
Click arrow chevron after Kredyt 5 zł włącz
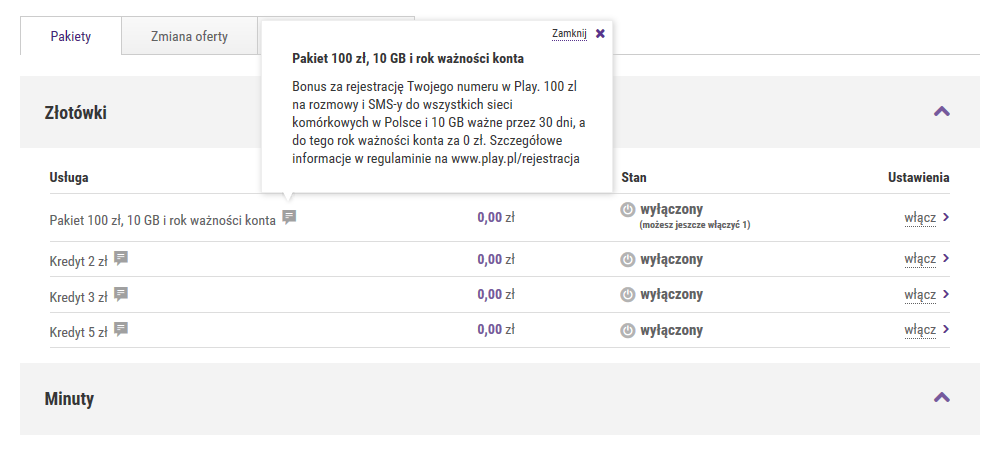946,329
